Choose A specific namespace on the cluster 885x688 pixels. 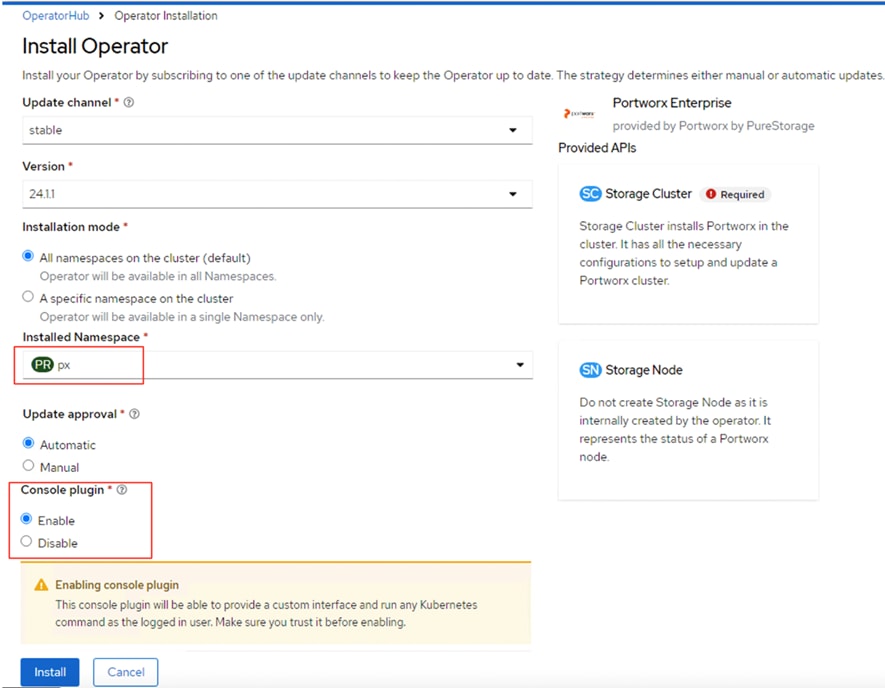[x=27, y=297]
